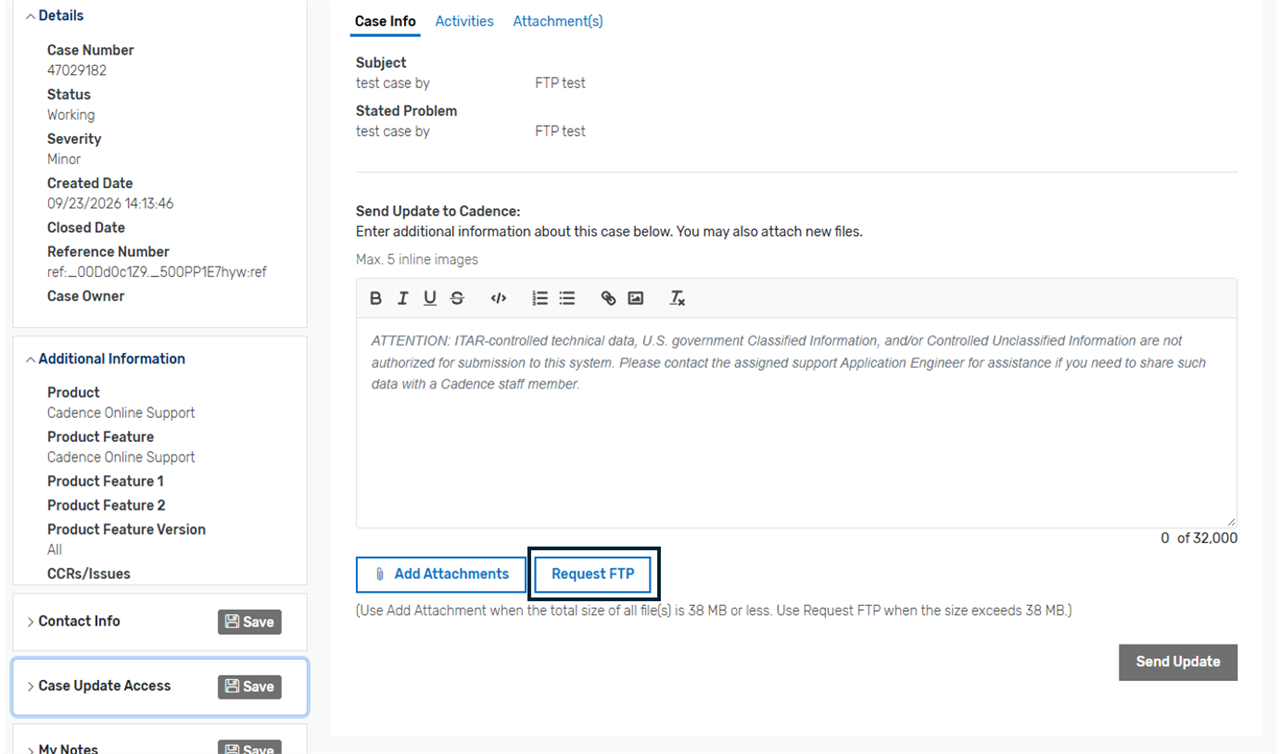Save the Case Update Access section

tap(250, 687)
